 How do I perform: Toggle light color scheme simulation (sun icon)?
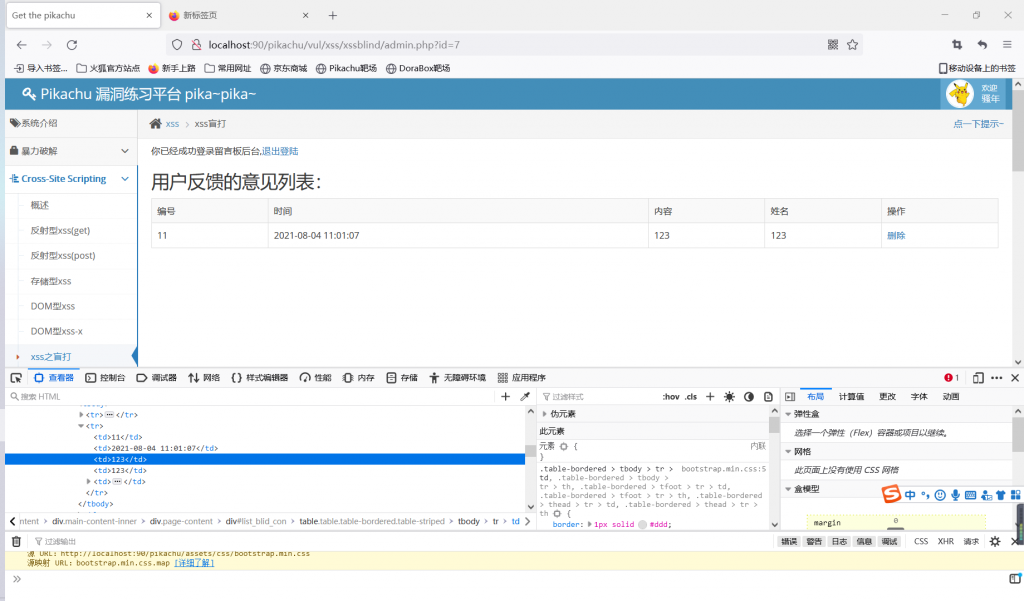click(729, 397)
